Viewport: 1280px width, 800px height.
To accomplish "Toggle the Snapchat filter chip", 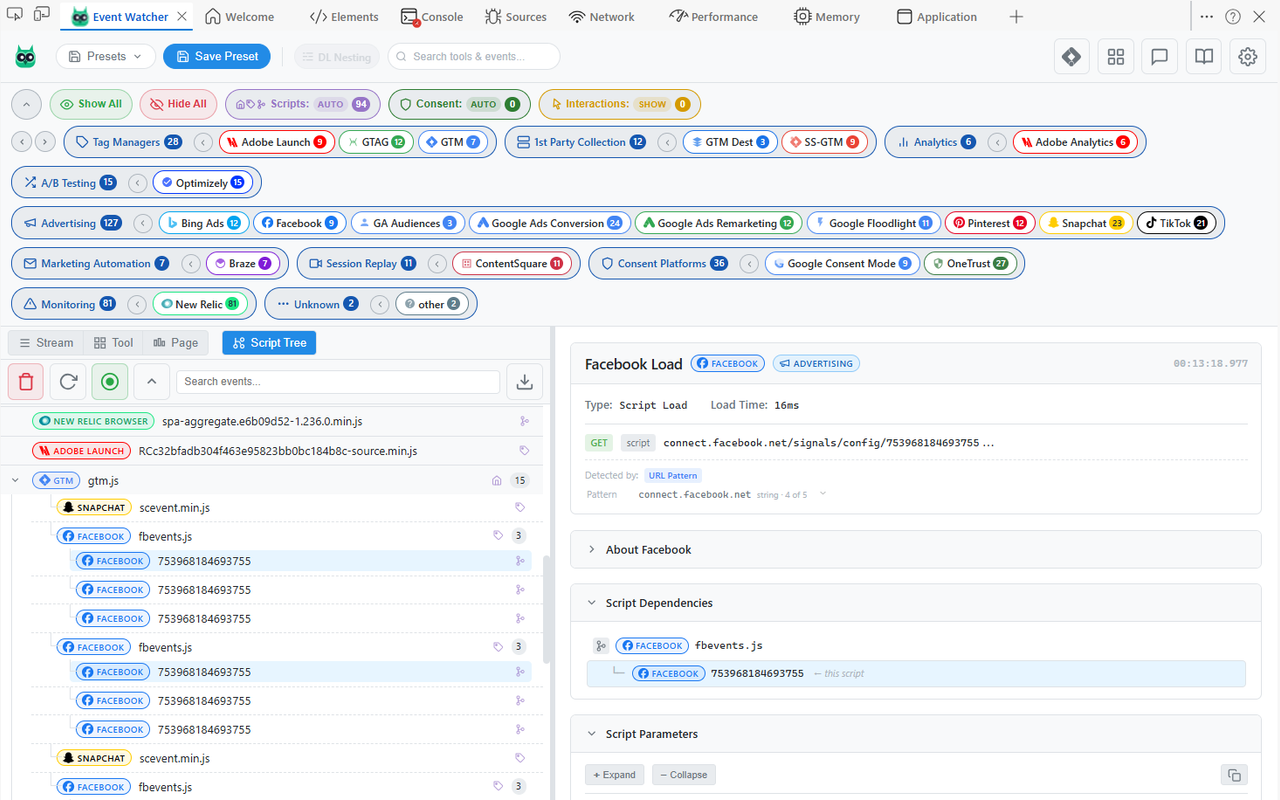I will coord(1086,223).
